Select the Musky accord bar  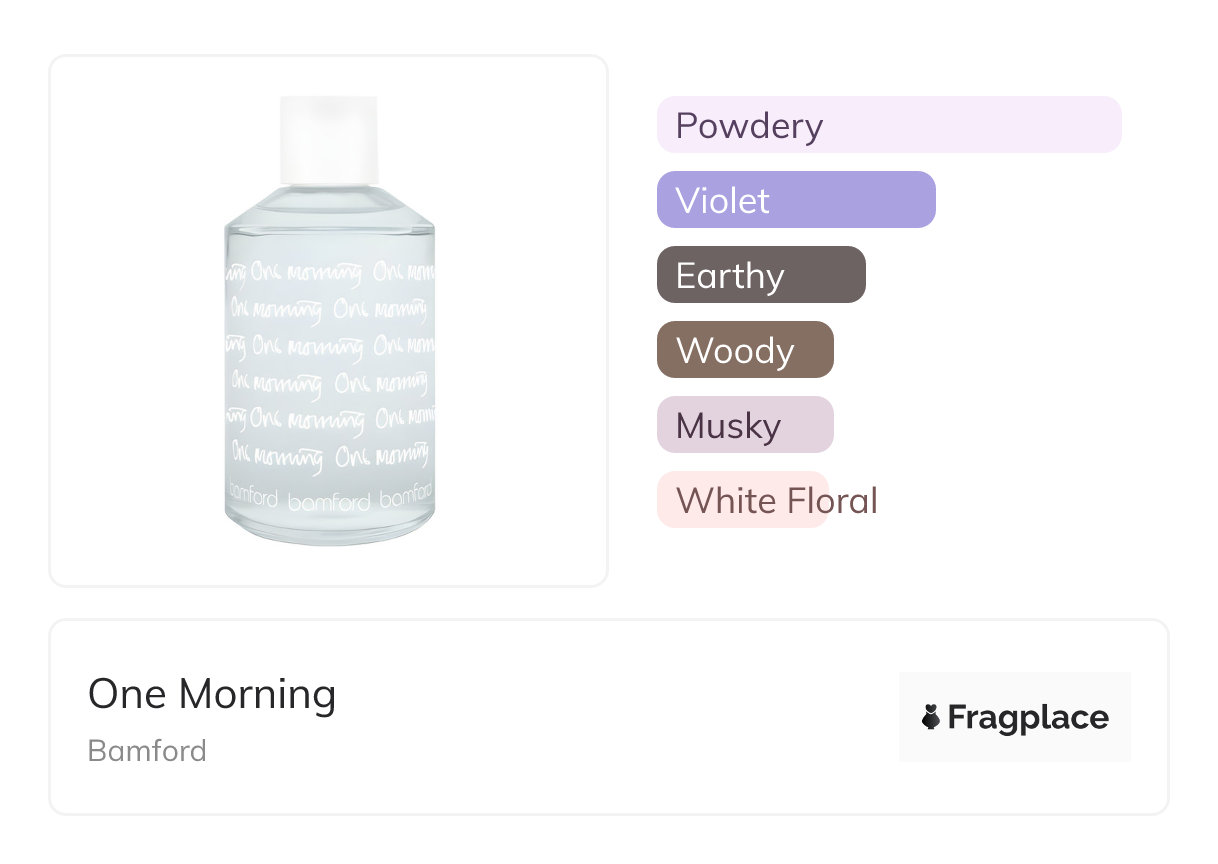744,425
